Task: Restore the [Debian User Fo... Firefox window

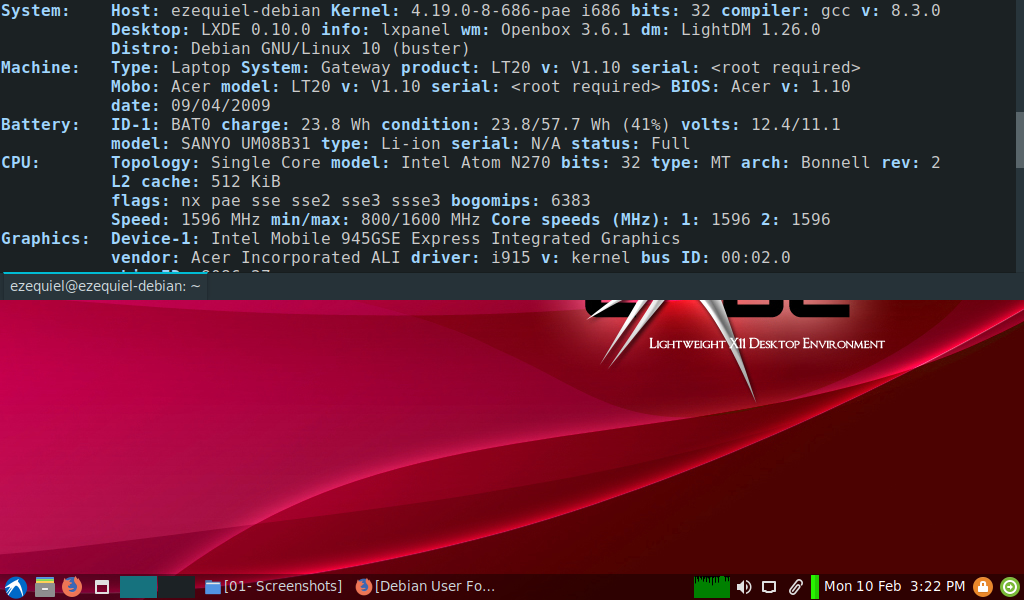Action: point(425,586)
